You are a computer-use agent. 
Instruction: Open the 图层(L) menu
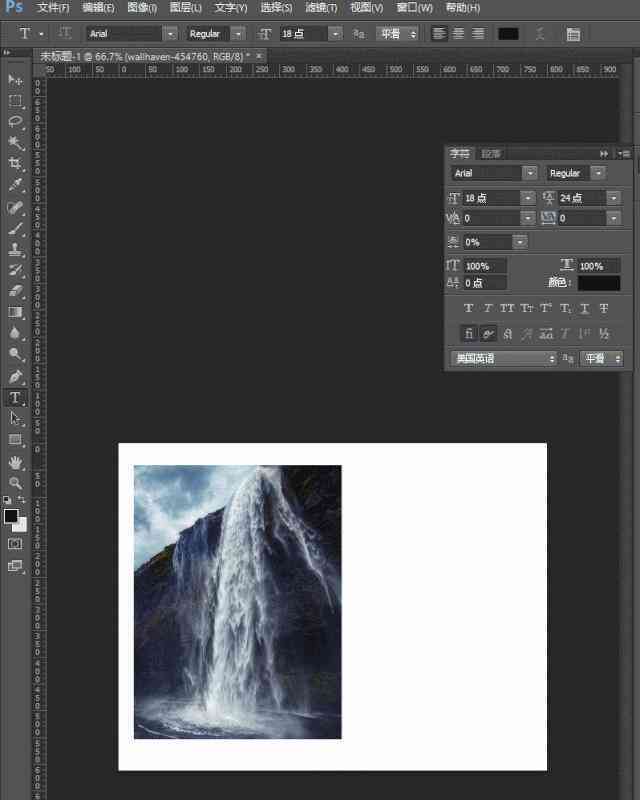(186, 8)
